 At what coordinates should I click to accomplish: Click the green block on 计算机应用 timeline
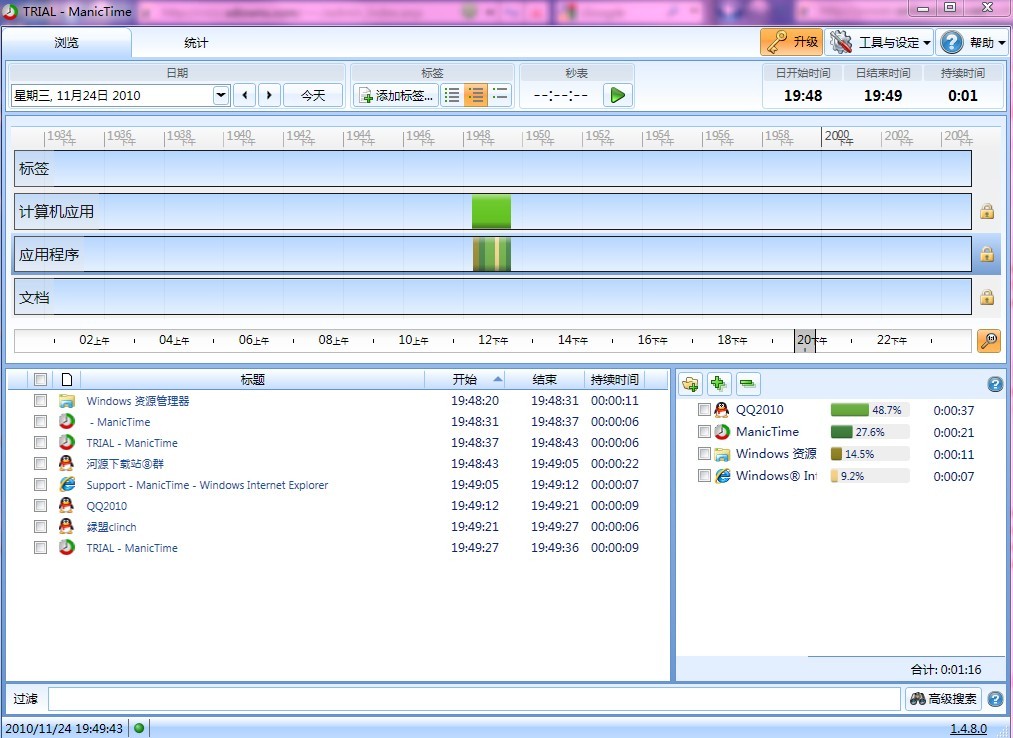click(x=492, y=211)
